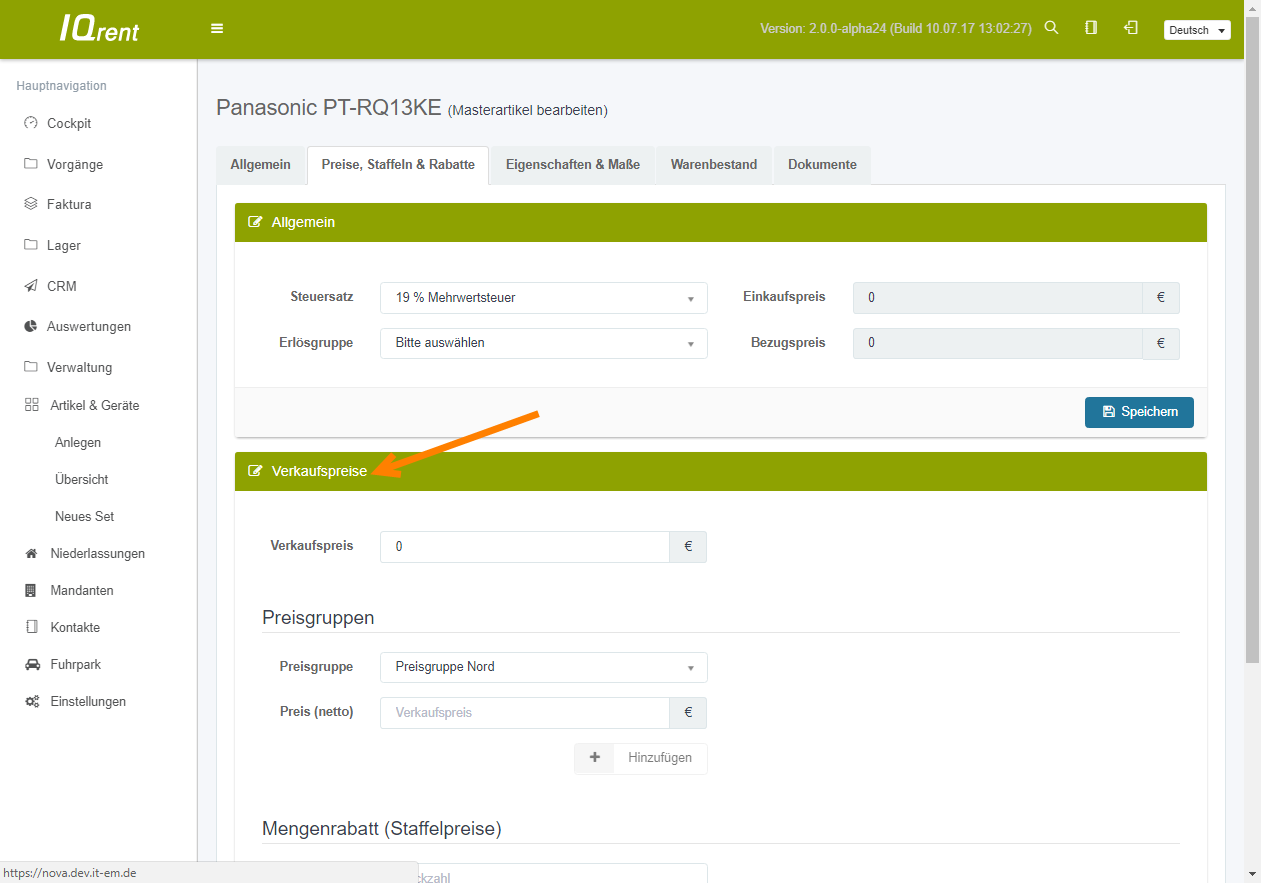Click the Bezugspreis field

(x=997, y=343)
